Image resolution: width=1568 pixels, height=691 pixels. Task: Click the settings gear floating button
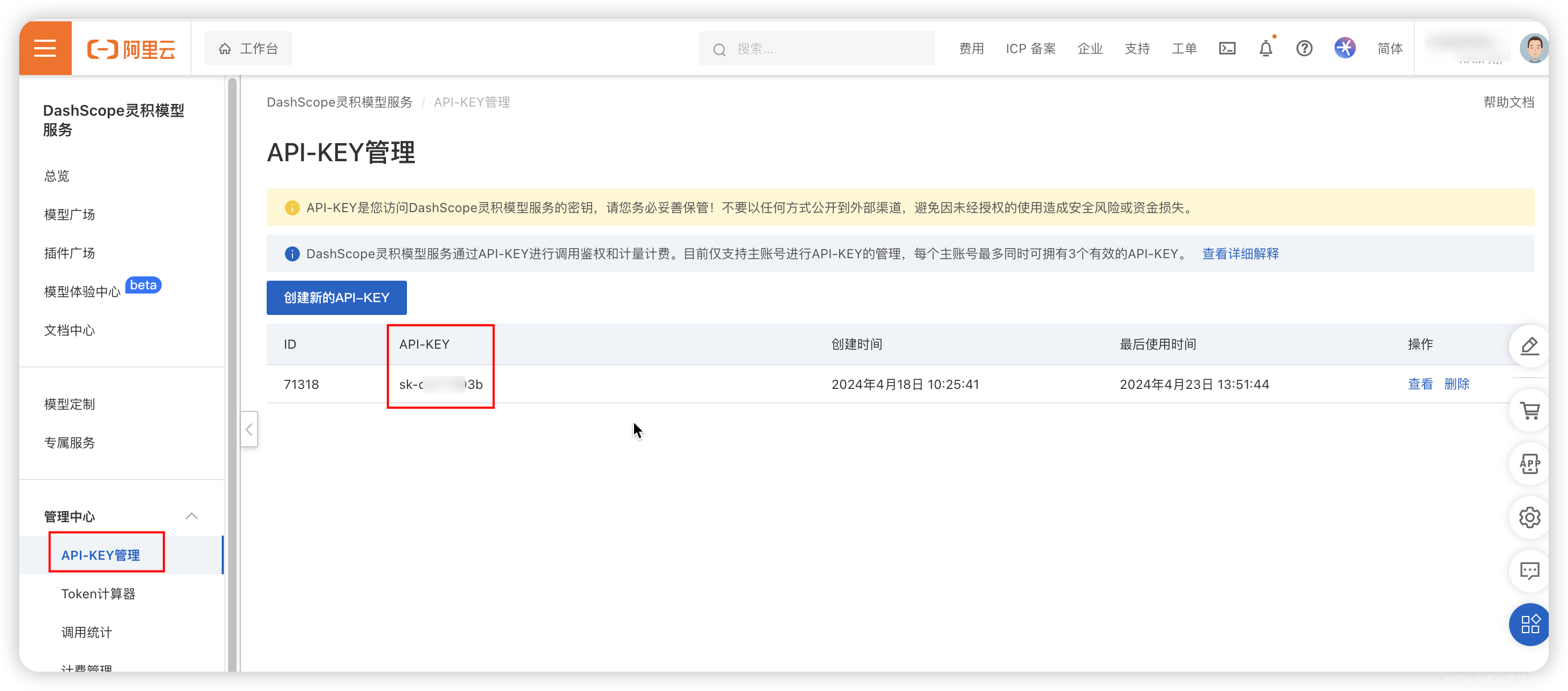point(1529,517)
